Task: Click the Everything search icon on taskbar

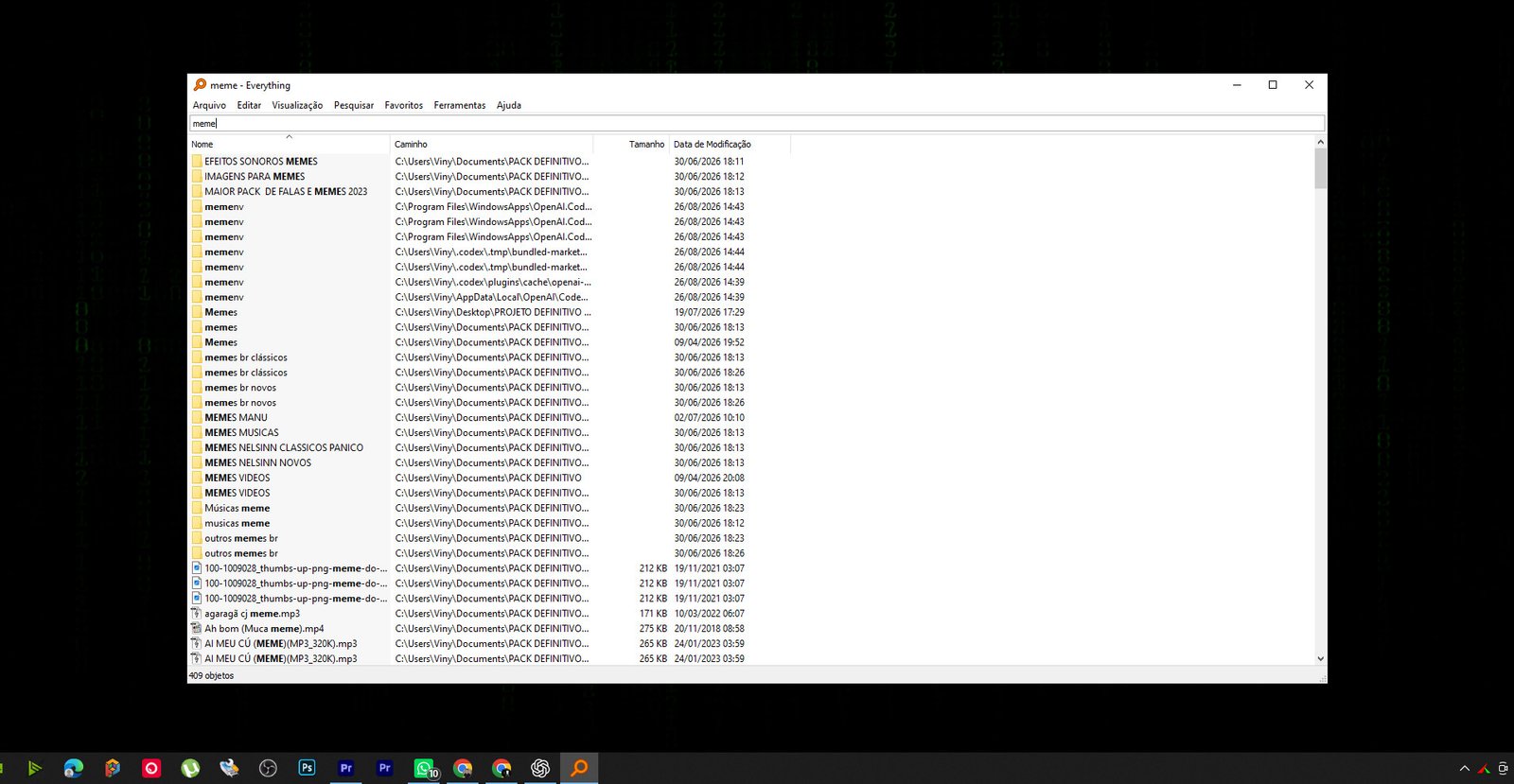Action: click(x=579, y=768)
